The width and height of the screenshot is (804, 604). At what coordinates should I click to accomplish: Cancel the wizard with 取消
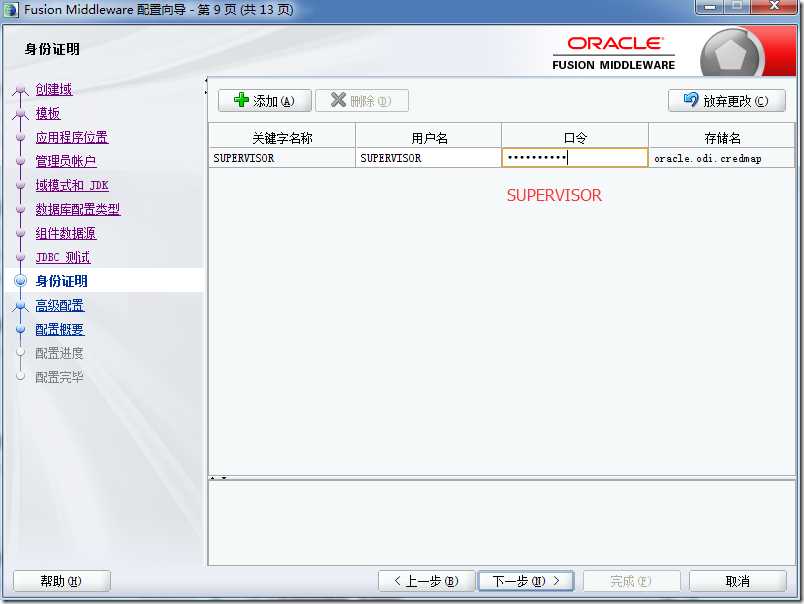point(737,581)
